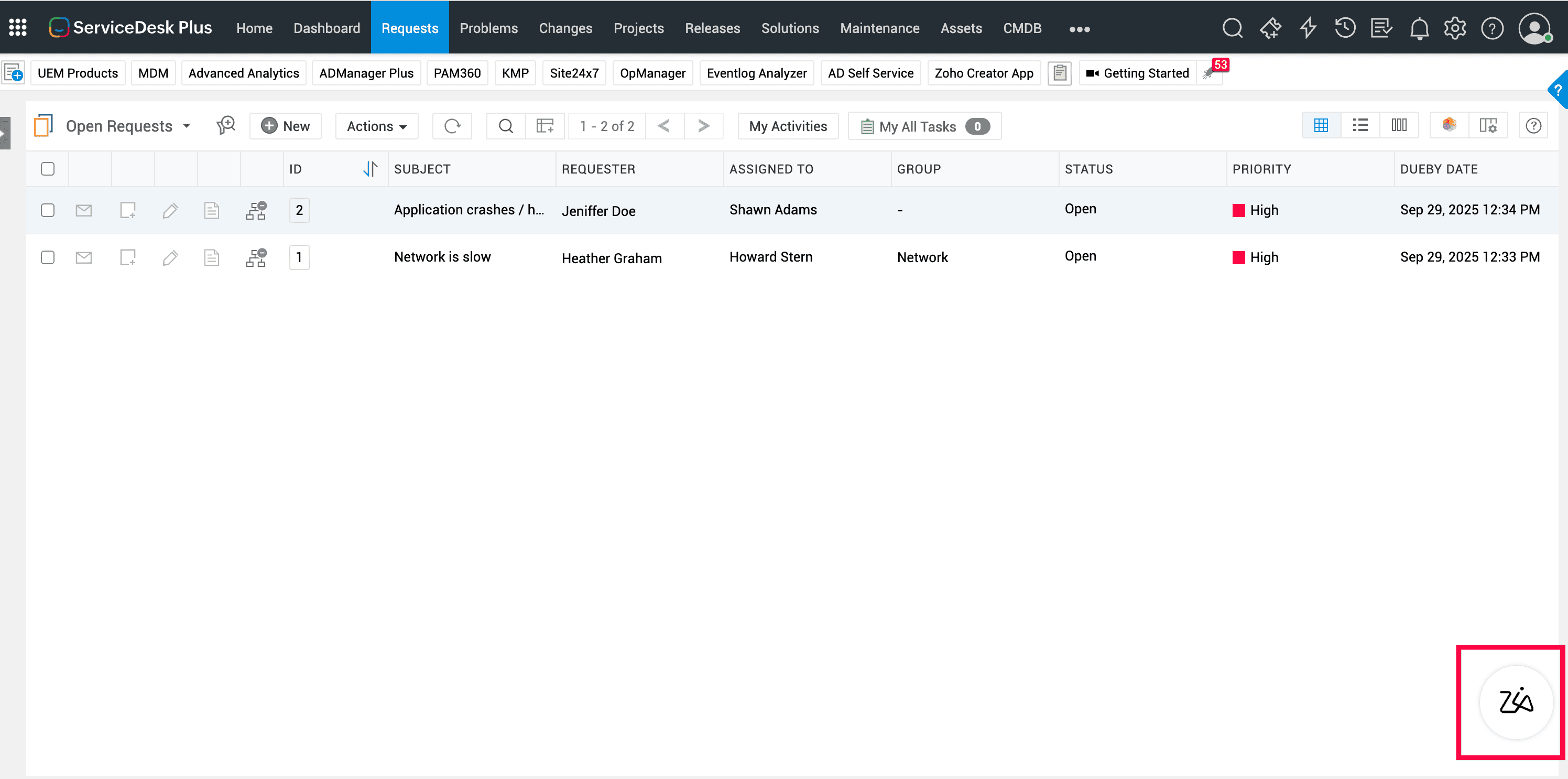The width and height of the screenshot is (1568, 779).
Task: Toggle the select all requests checkbox
Action: tap(48, 169)
